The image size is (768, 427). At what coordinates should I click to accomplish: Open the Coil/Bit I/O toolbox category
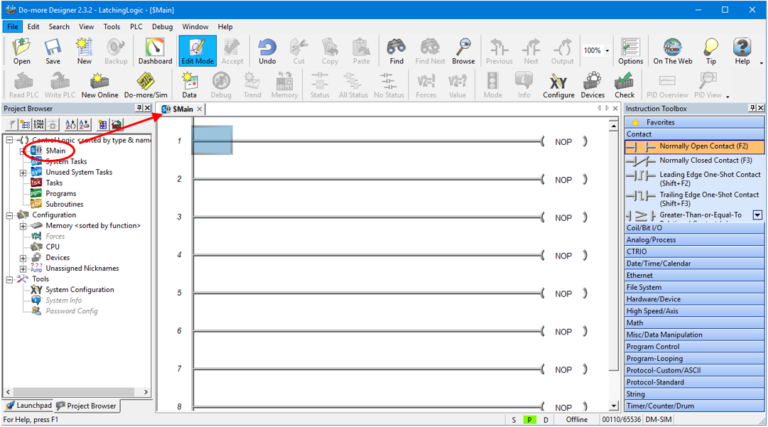[694, 228]
